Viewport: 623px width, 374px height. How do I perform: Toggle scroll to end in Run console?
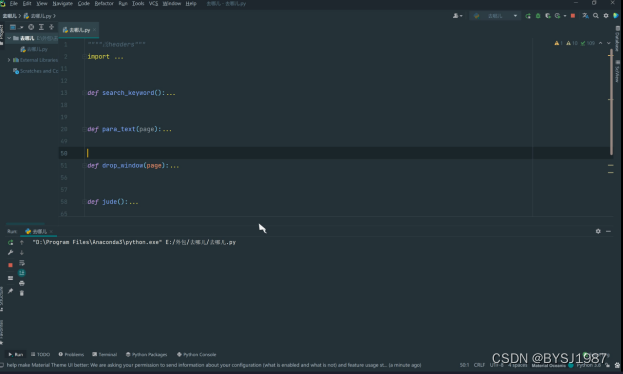click(22, 273)
